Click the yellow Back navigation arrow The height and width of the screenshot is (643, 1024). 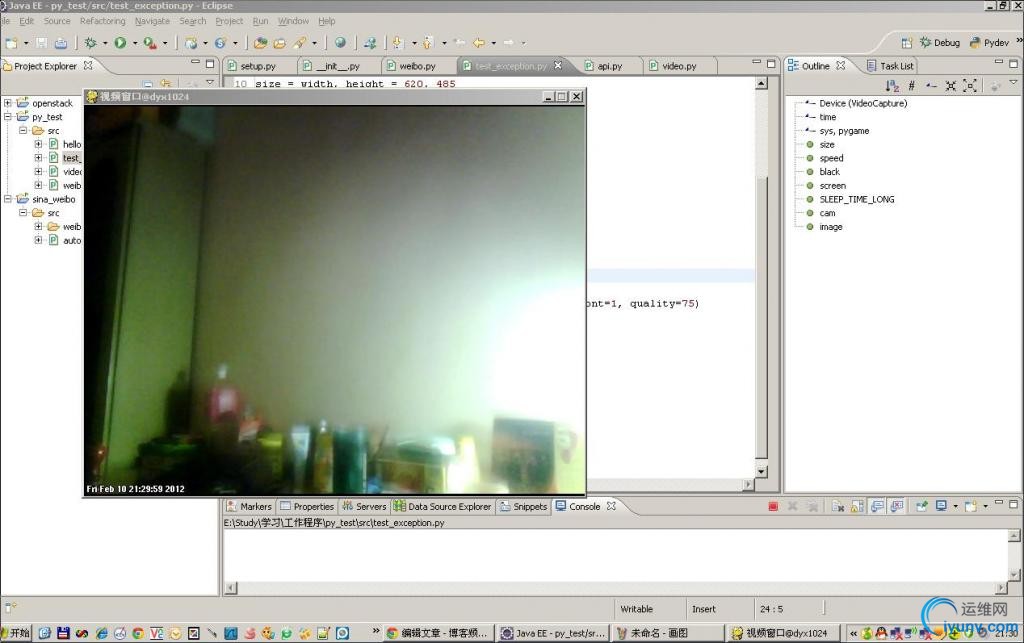479,43
